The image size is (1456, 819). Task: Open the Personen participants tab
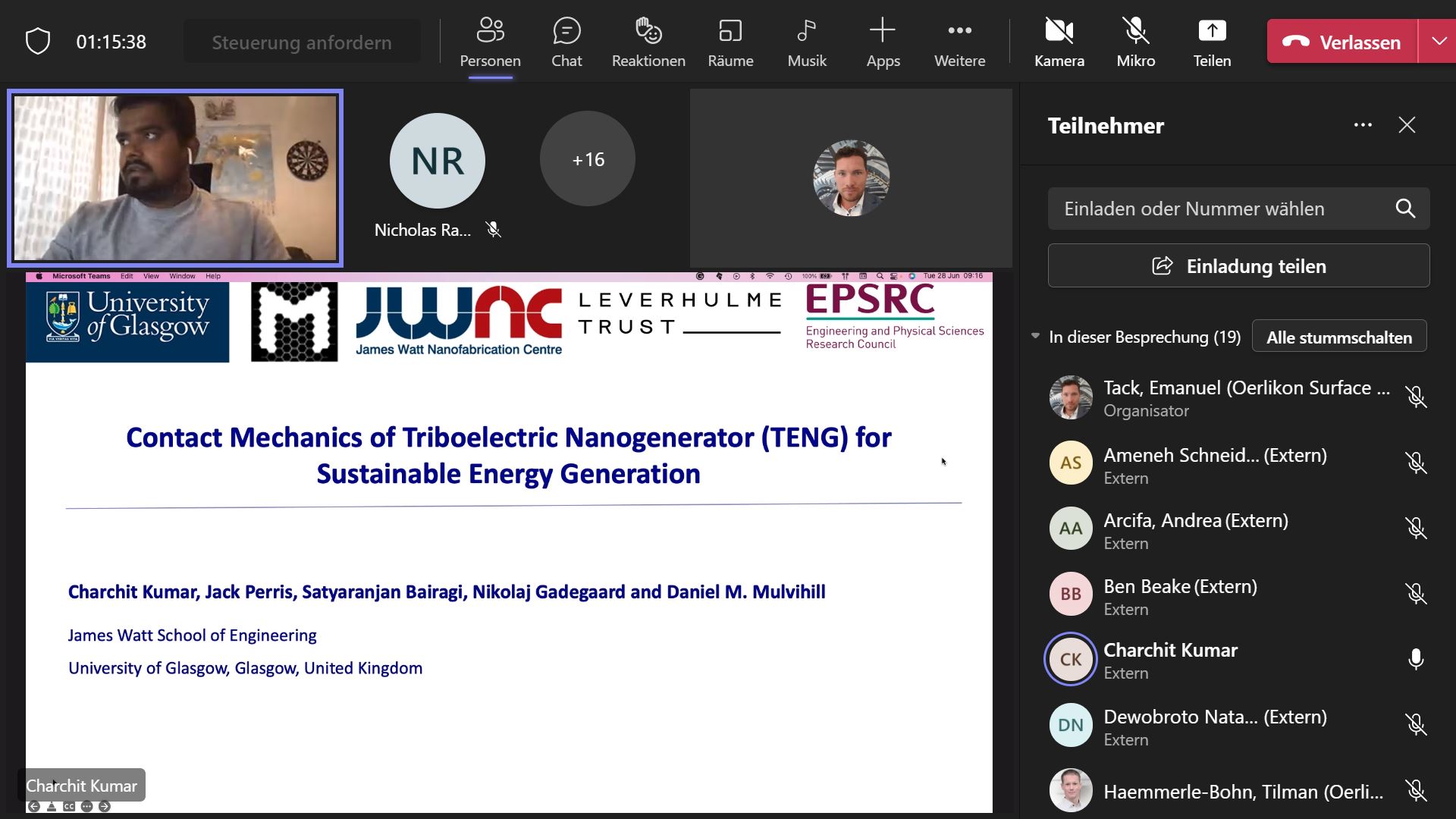(490, 42)
